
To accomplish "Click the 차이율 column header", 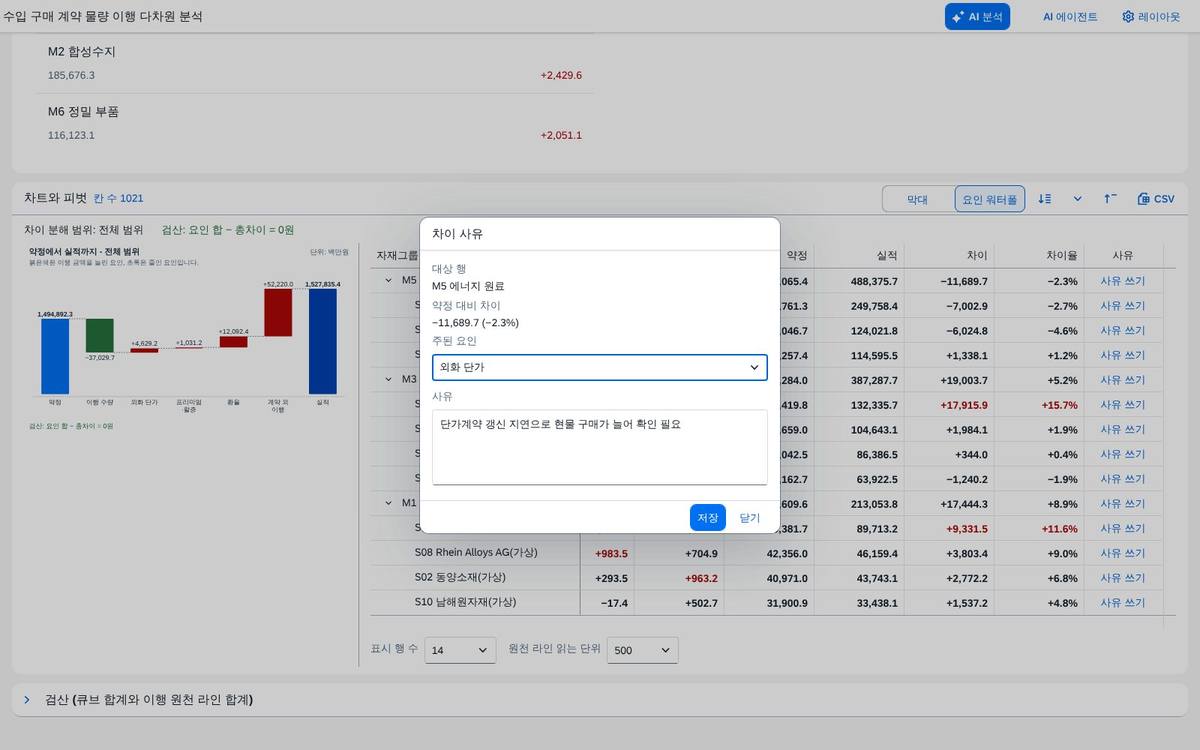I will pos(1061,255).
